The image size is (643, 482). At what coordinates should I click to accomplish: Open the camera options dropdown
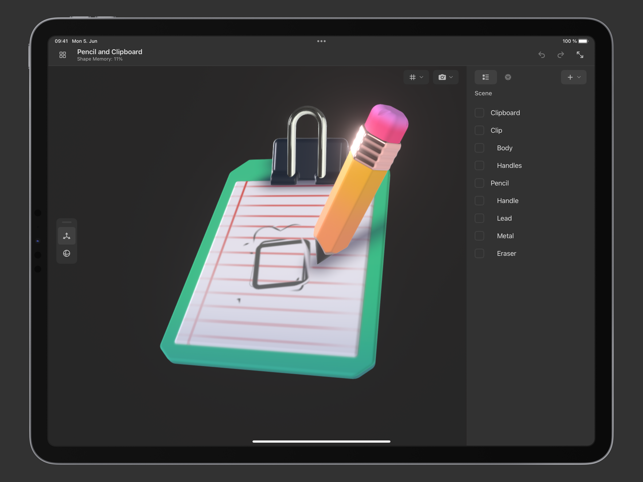pyautogui.click(x=445, y=77)
